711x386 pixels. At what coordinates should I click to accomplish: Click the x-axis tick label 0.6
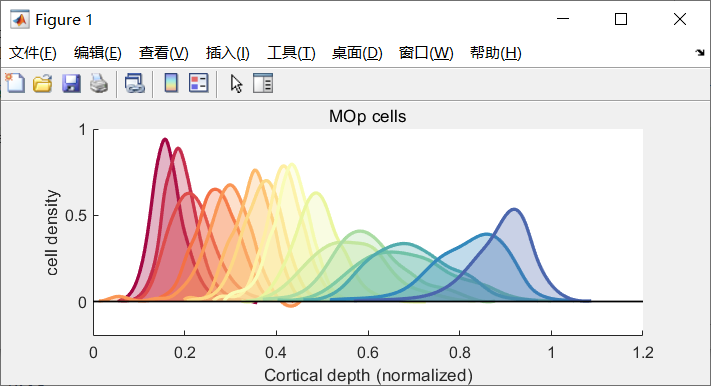coord(368,352)
